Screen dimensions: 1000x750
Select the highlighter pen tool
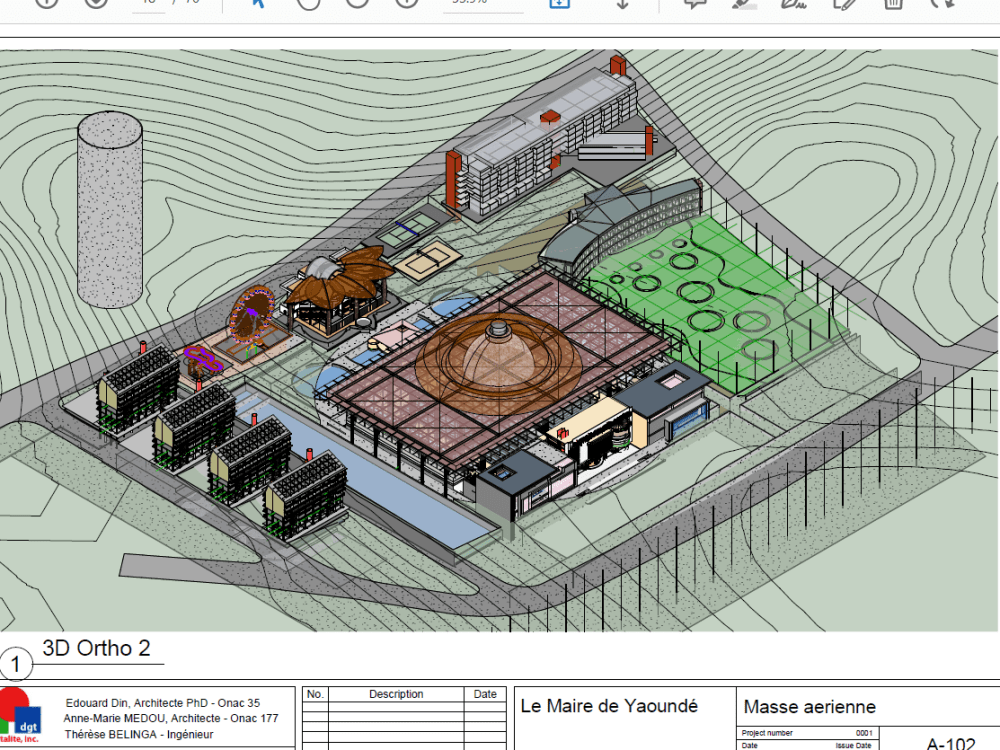point(744,3)
